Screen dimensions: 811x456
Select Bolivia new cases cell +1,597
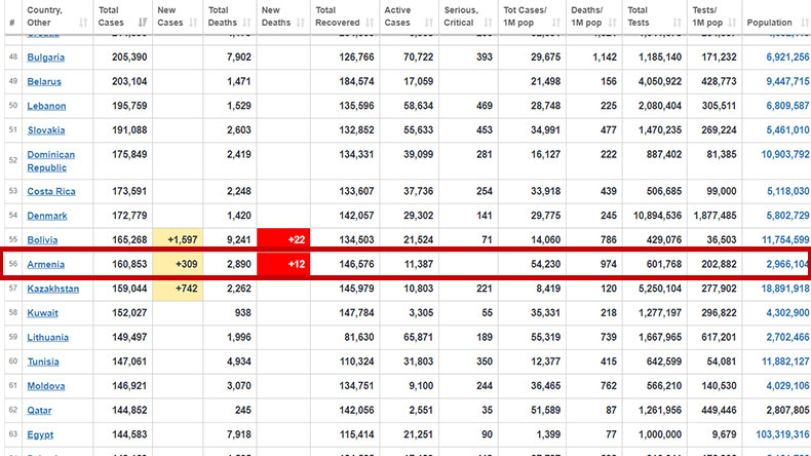coord(177,239)
